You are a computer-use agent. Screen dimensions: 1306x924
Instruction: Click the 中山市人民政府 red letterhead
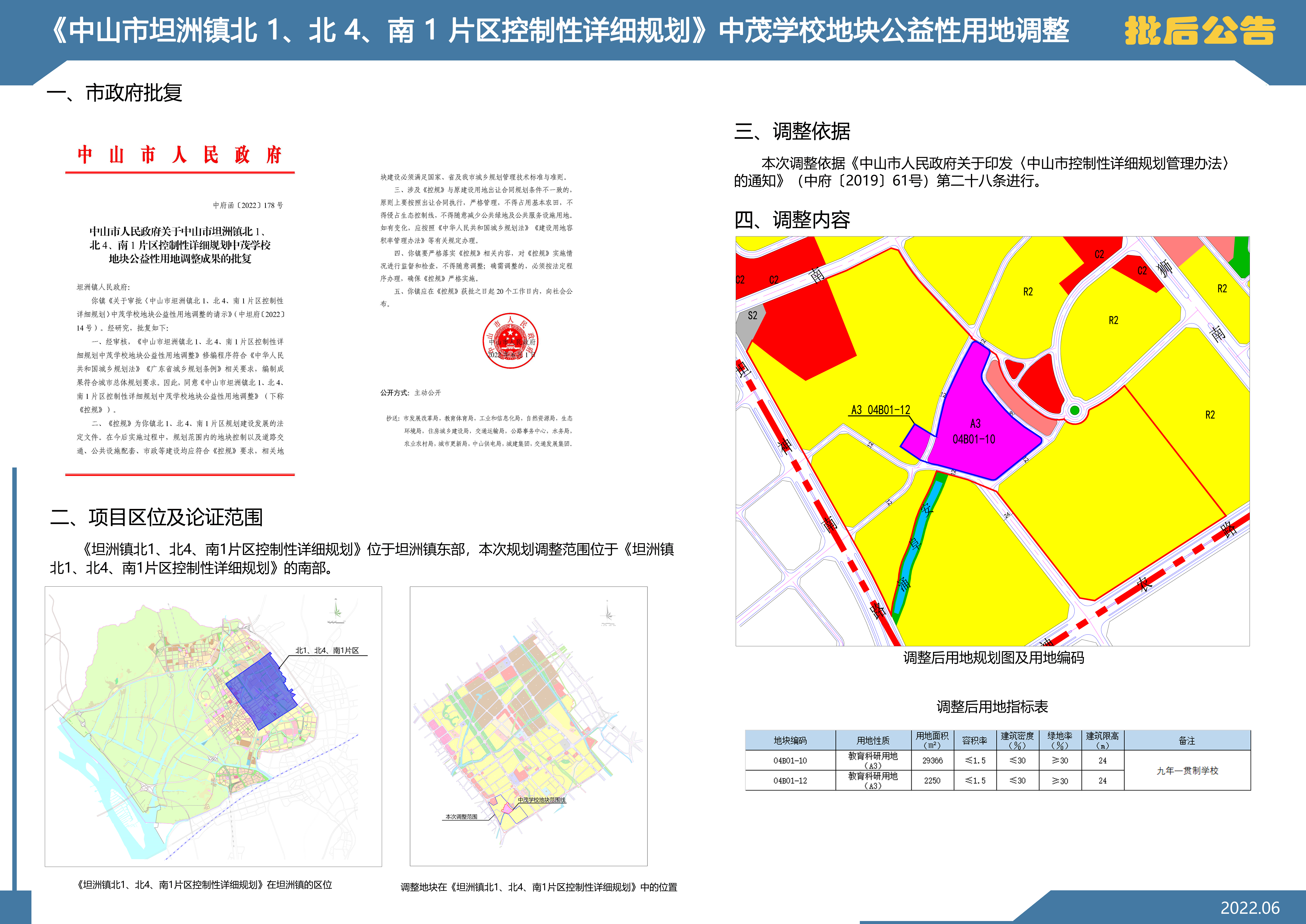[x=180, y=155]
